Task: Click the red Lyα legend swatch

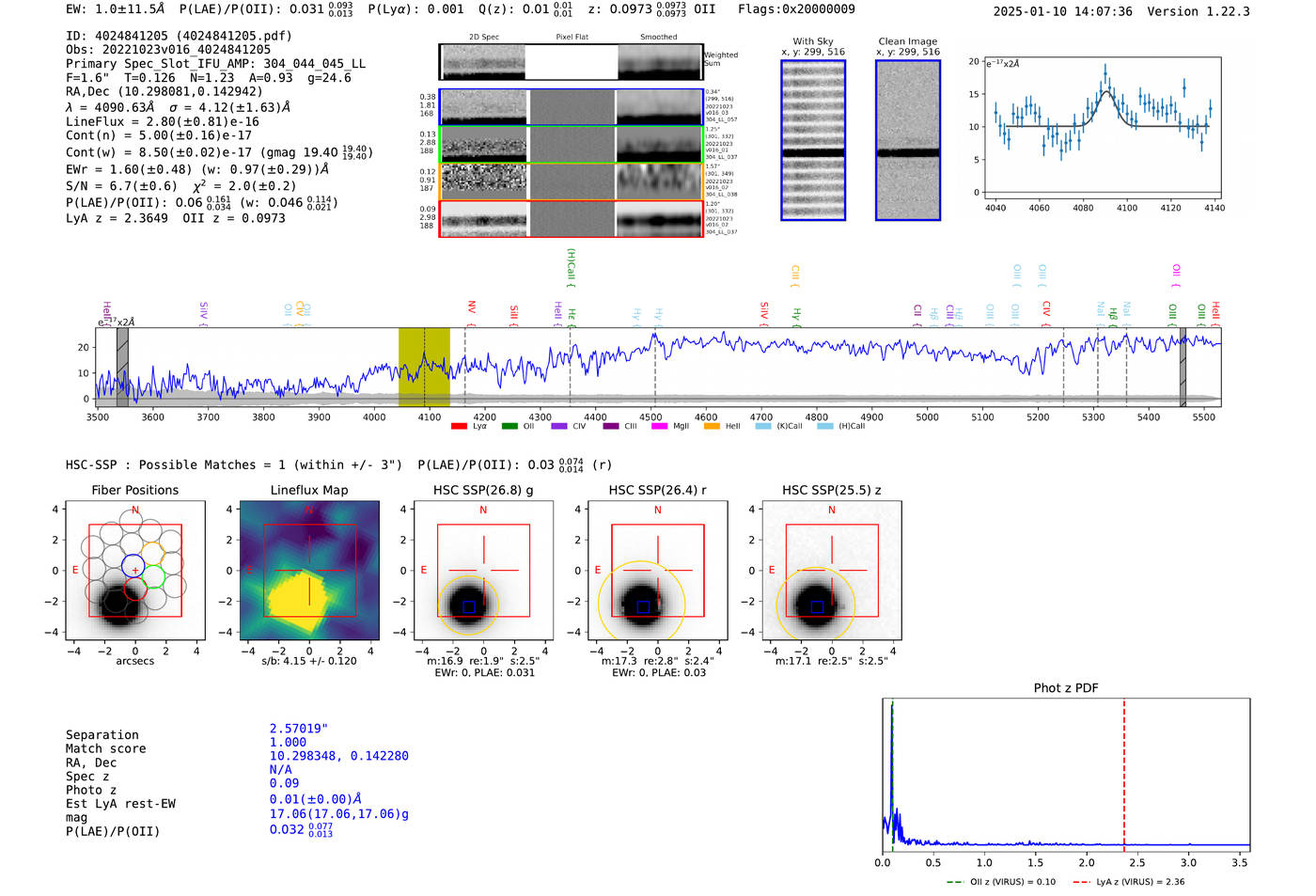Action: [459, 427]
